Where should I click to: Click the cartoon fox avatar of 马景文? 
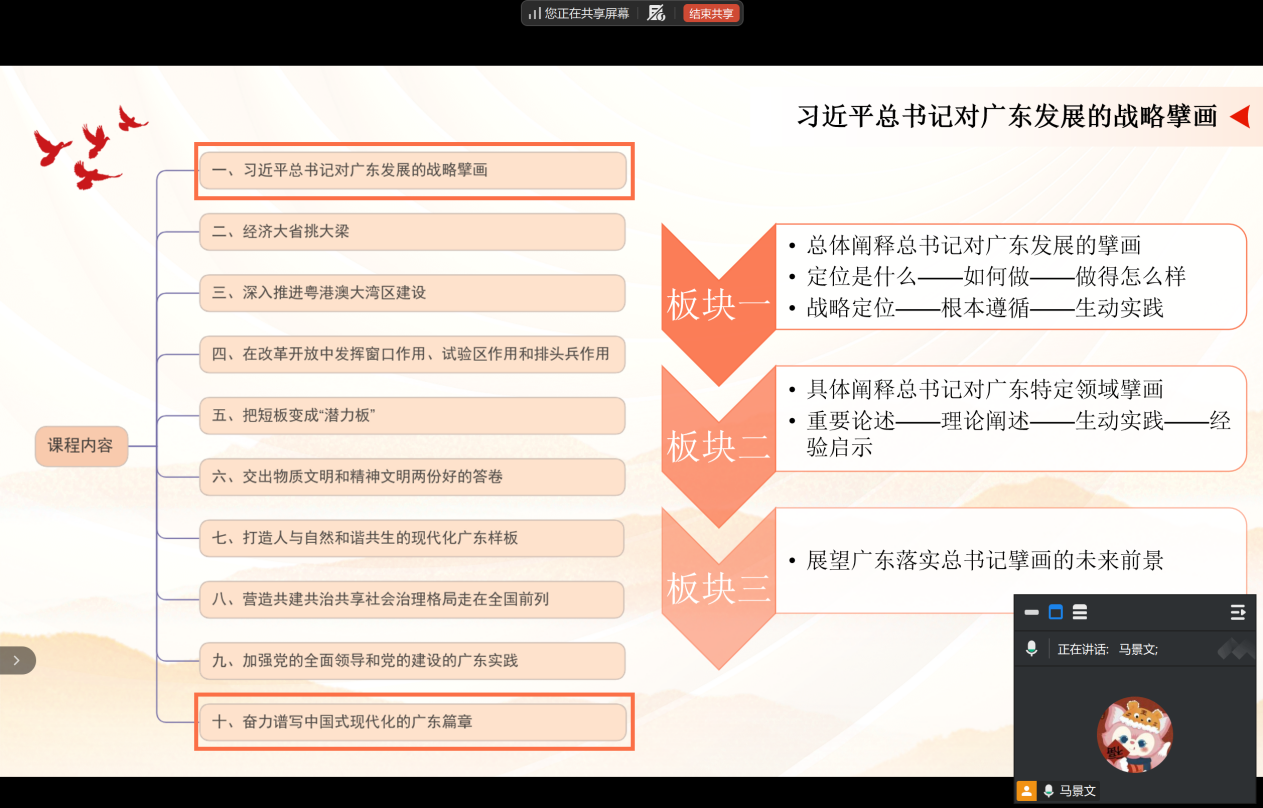1134,735
